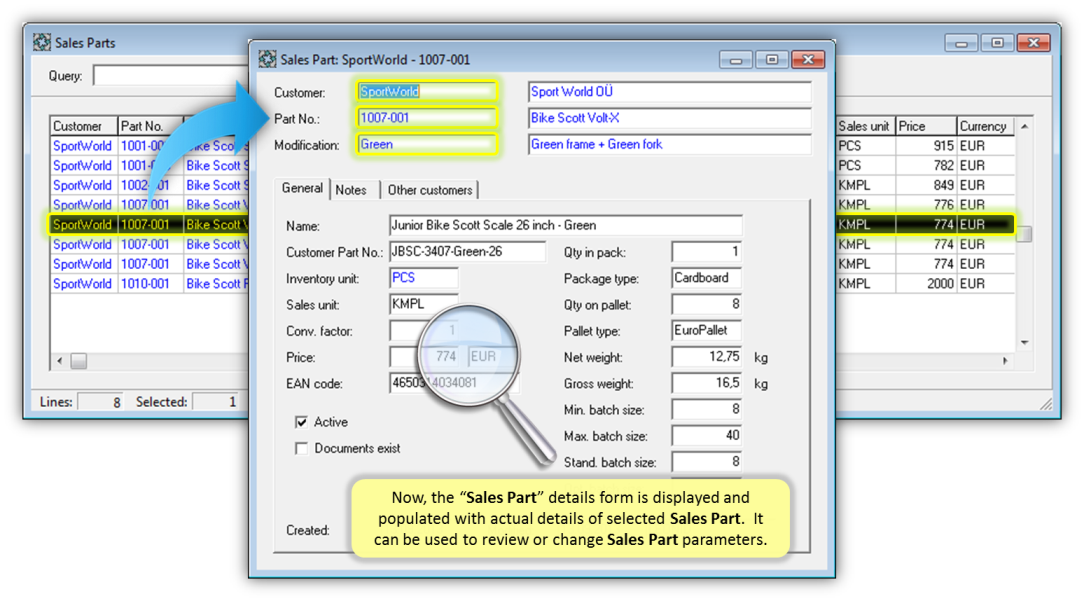This screenshot has height=601, width=1084.
Task: Click the Qty in pack field
Action: tap(707, 252)
